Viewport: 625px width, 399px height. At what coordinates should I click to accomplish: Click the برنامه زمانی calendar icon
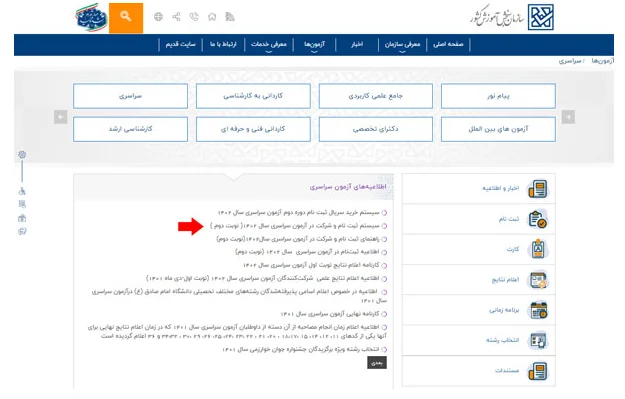pyautogui.click(x=538, y=310)
